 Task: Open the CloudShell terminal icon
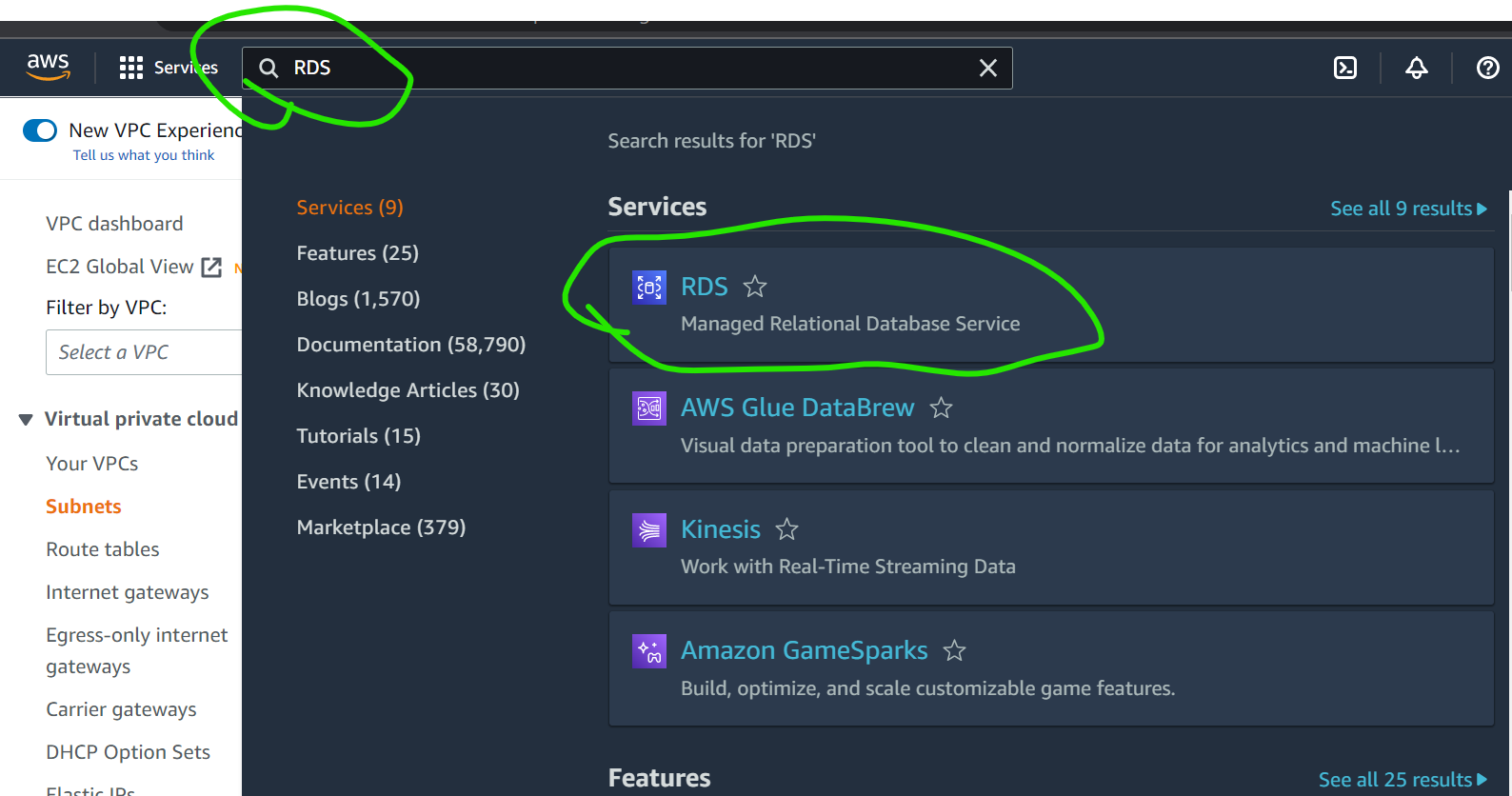(x=1345, y=68)
